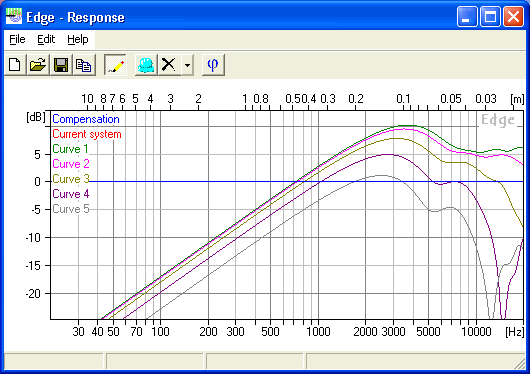Click the cyan snapshot curve icon
The width and height of the screenshot is (530, 374).
(146, 65)
